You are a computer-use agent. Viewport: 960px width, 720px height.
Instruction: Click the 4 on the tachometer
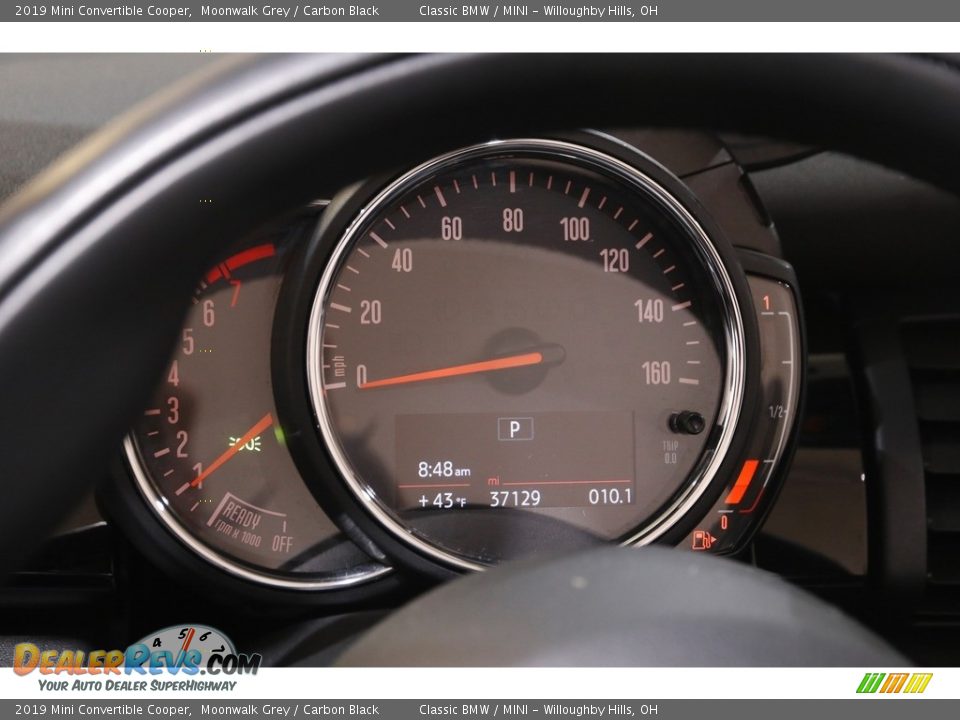174,373
